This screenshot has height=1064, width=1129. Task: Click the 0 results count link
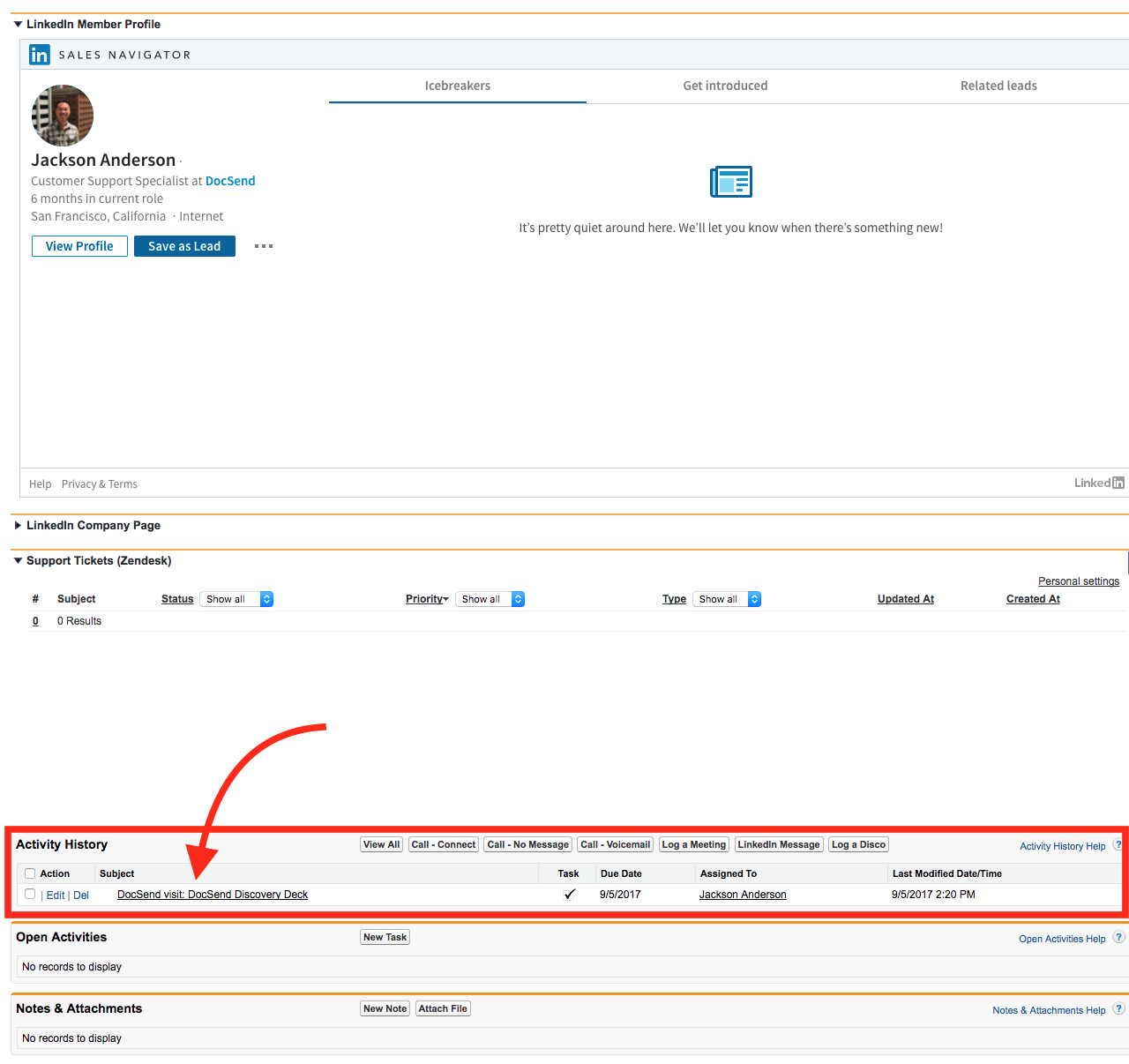(x=35, y=621)
